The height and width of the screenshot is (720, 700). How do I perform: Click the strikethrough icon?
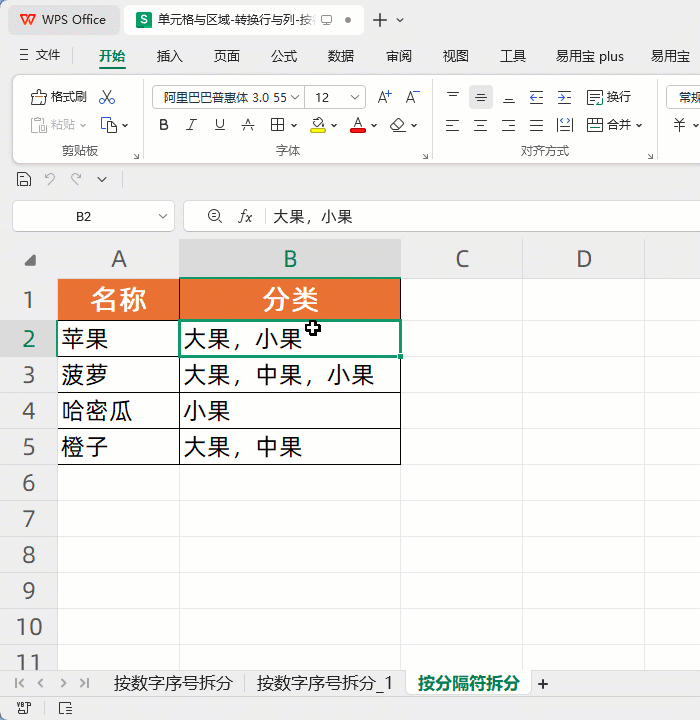point(248,125)
